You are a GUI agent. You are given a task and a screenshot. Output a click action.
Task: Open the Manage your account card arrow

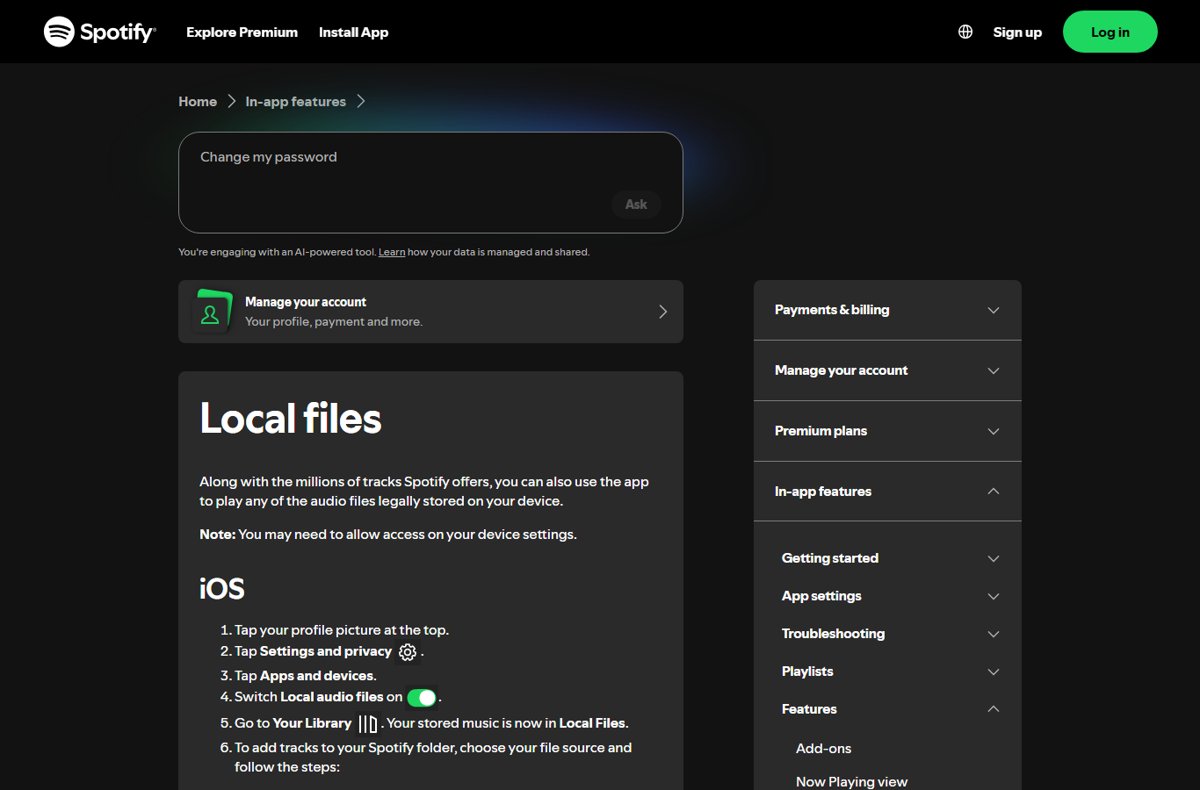click(662, 312)
